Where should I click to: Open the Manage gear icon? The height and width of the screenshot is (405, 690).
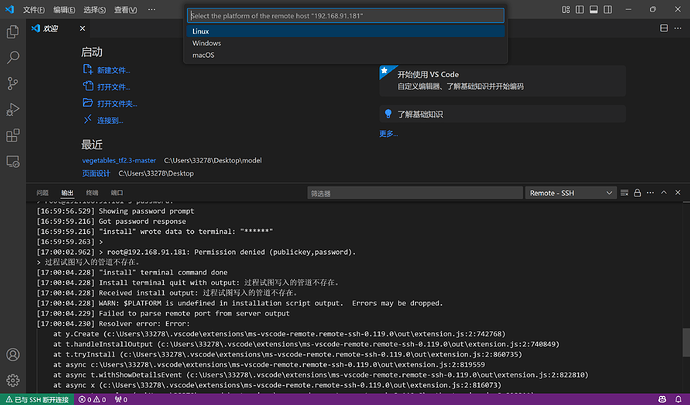coord(13,380)
